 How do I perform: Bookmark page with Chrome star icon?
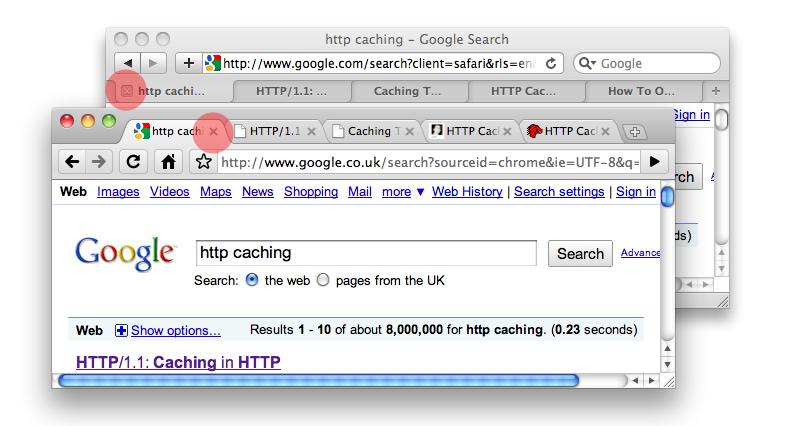coord(203,162)
